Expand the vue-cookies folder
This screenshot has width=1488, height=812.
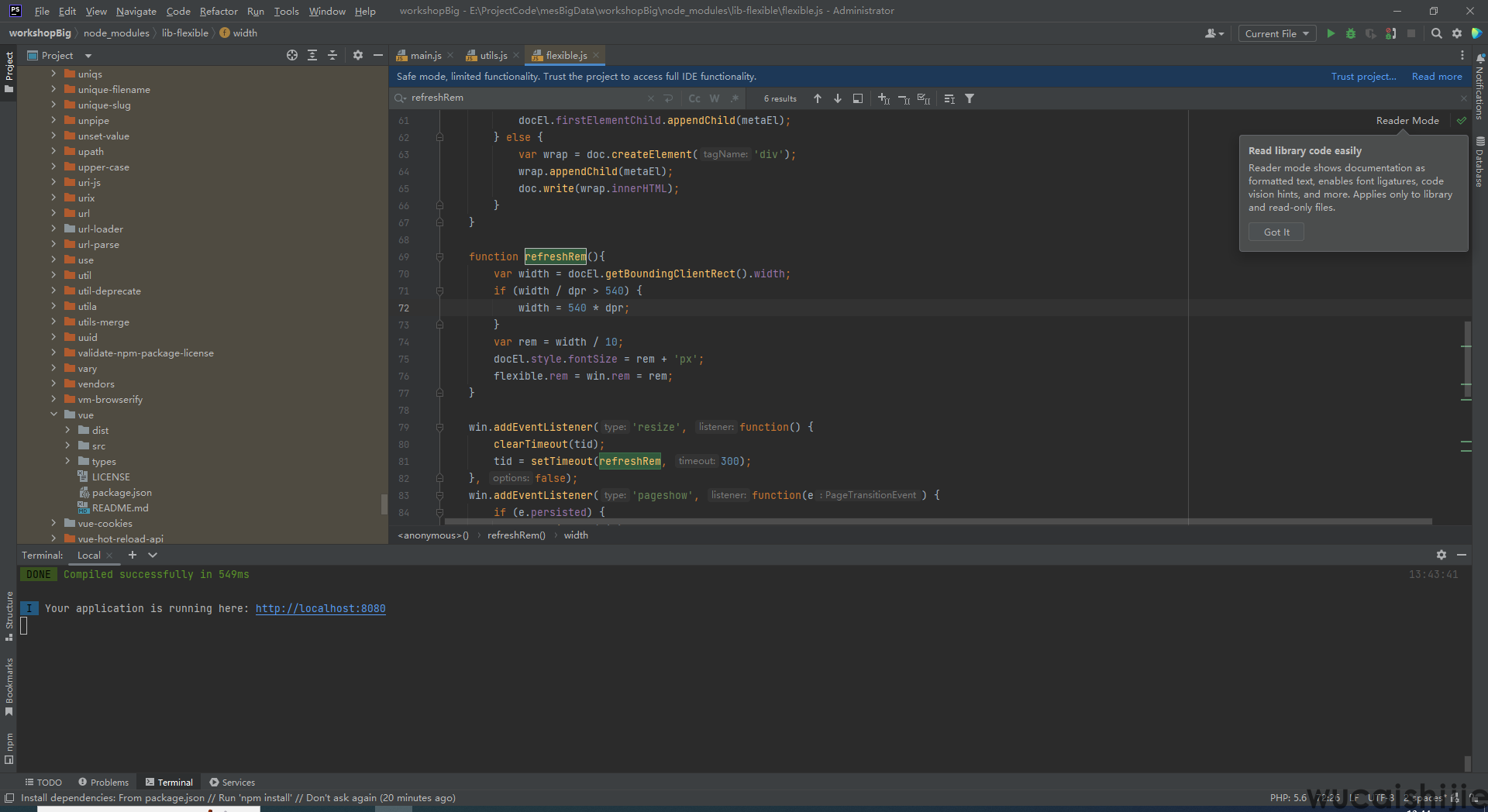(53, 523)
